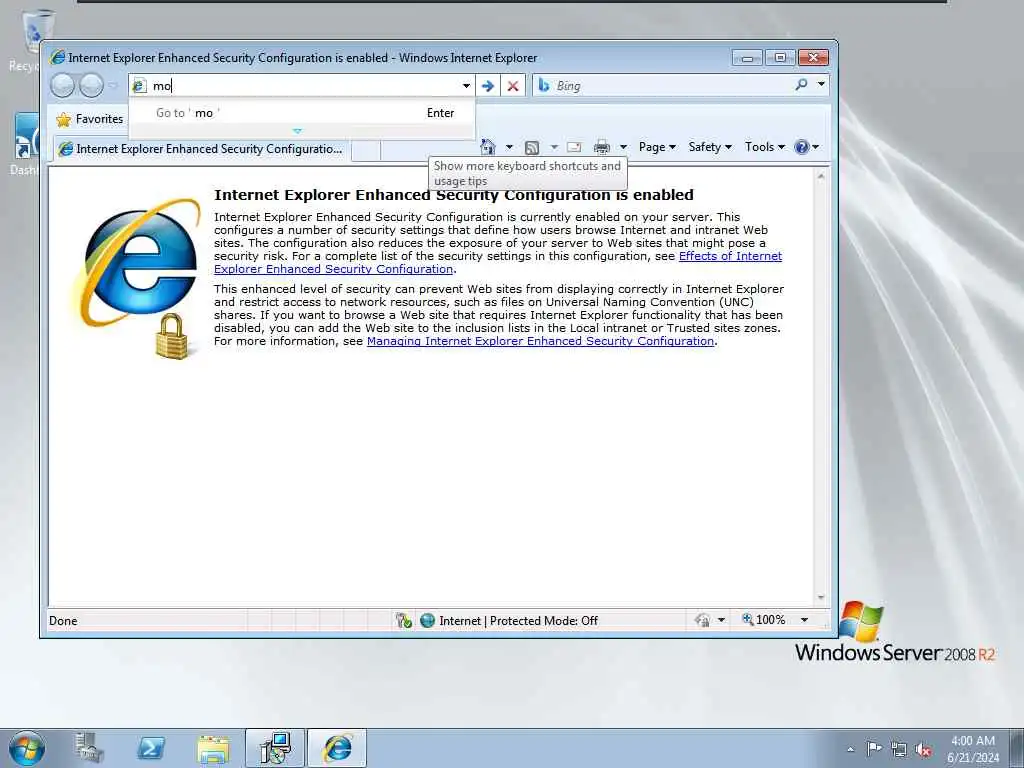1024x768 pixels.
Task: Close the Internet Explorer window
Action: point(813,58)
